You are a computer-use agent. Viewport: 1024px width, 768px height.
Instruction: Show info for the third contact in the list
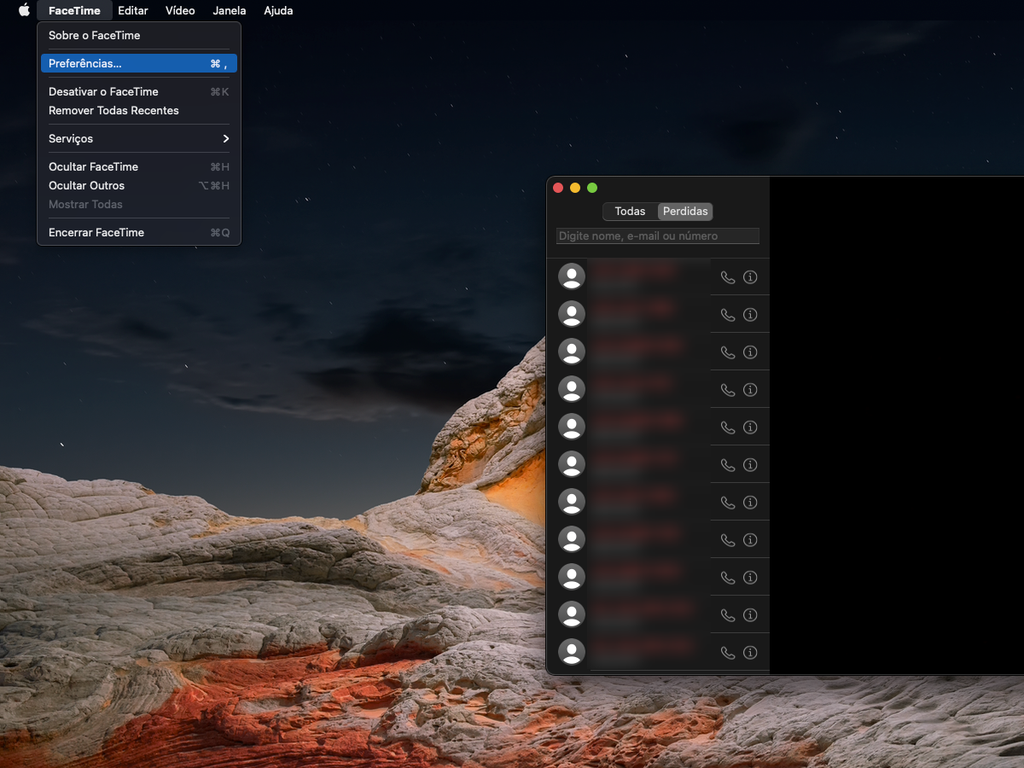[750, 352]
